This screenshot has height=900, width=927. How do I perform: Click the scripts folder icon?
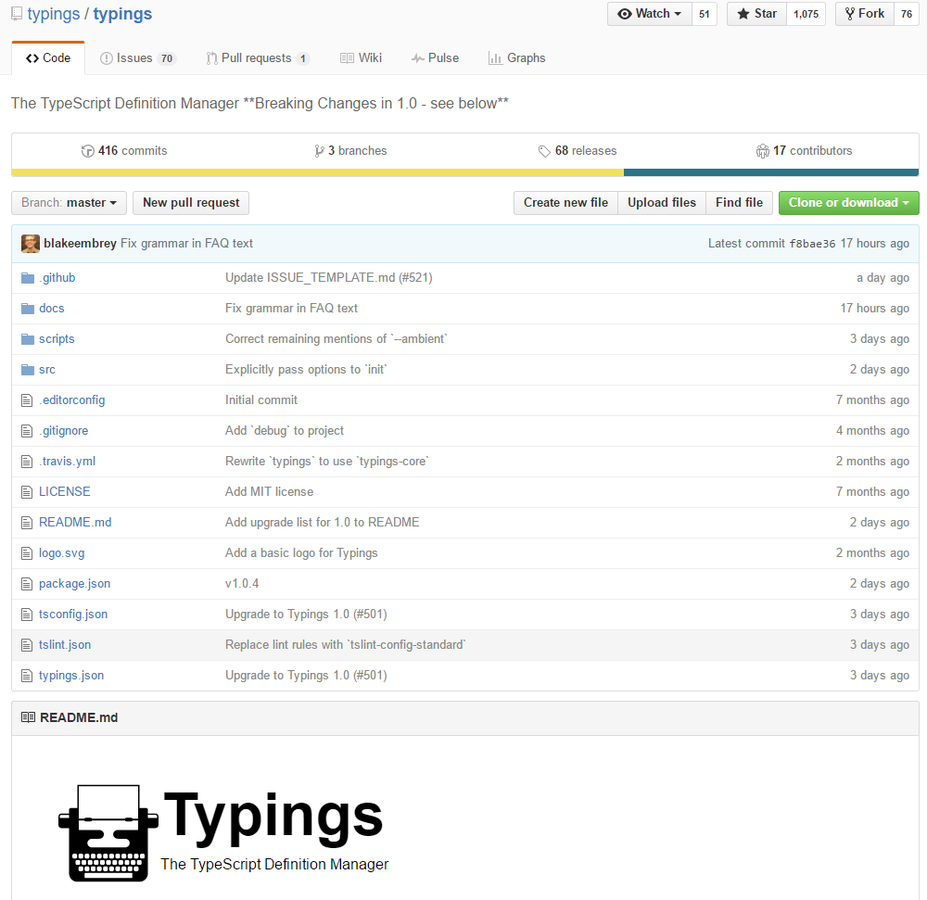[x=28, y=339]
